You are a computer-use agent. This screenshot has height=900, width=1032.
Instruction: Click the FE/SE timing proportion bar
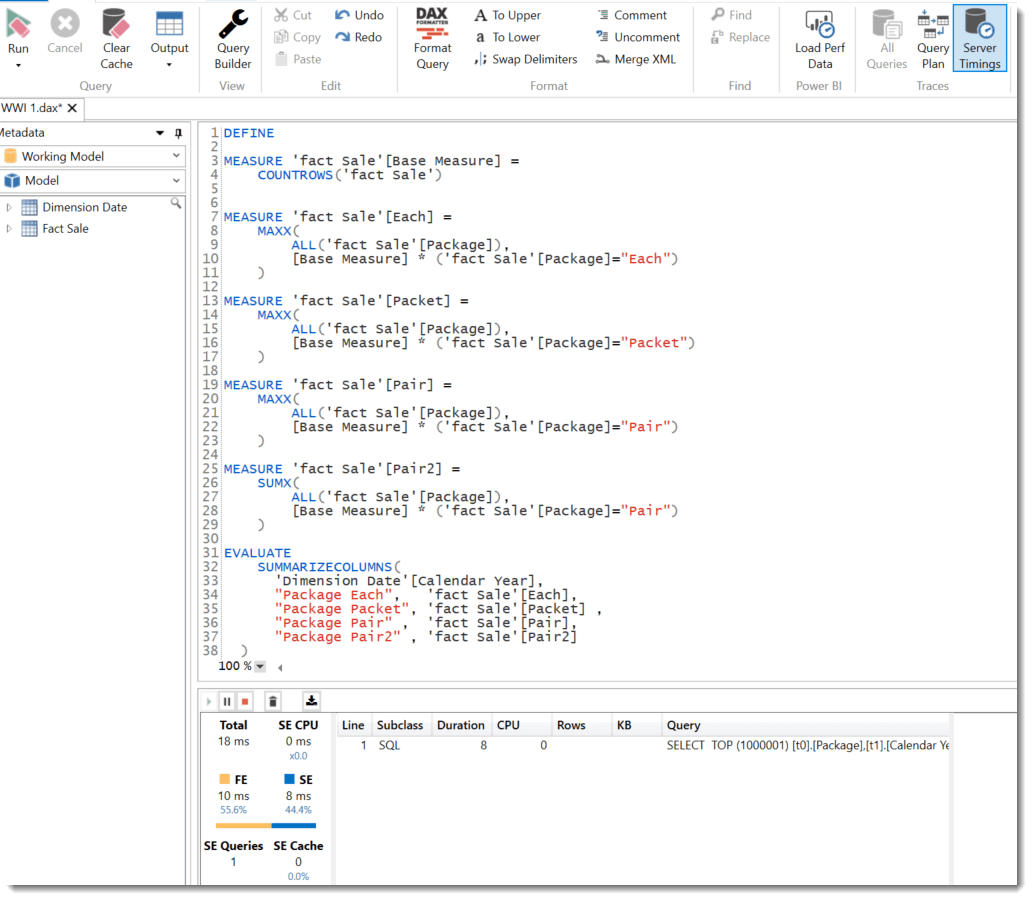point(266,825)
